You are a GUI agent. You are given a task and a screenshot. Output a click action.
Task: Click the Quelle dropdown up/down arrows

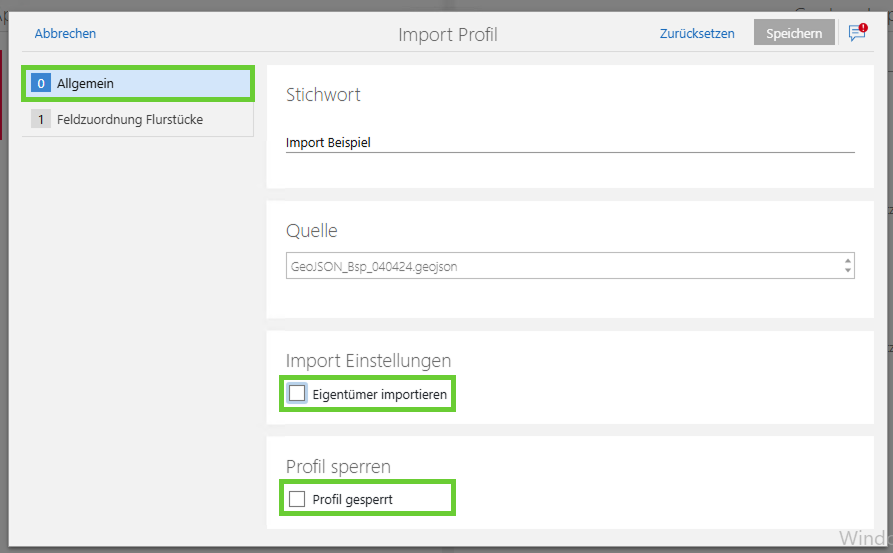click(x=847, y=265)
